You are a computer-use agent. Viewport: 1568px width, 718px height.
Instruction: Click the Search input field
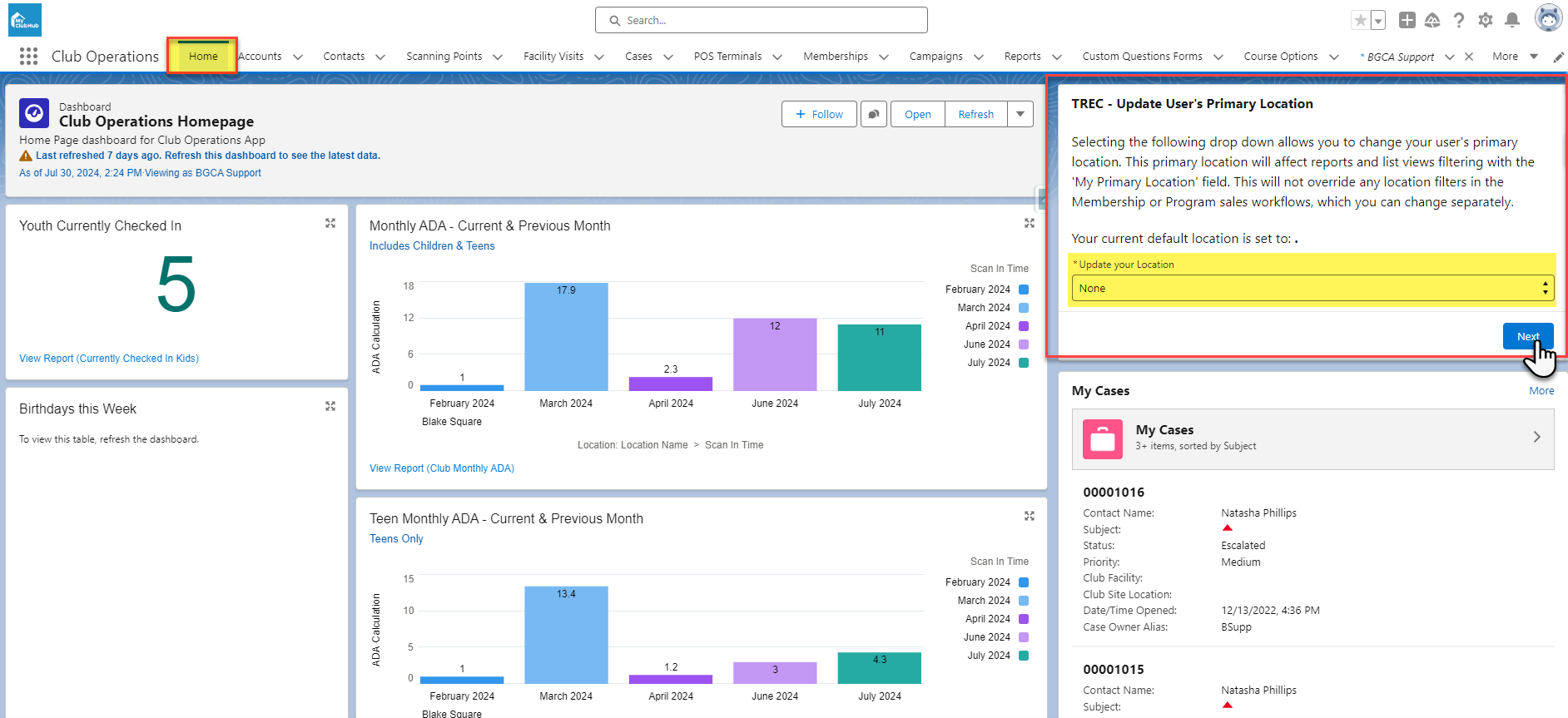click(761, 20)
